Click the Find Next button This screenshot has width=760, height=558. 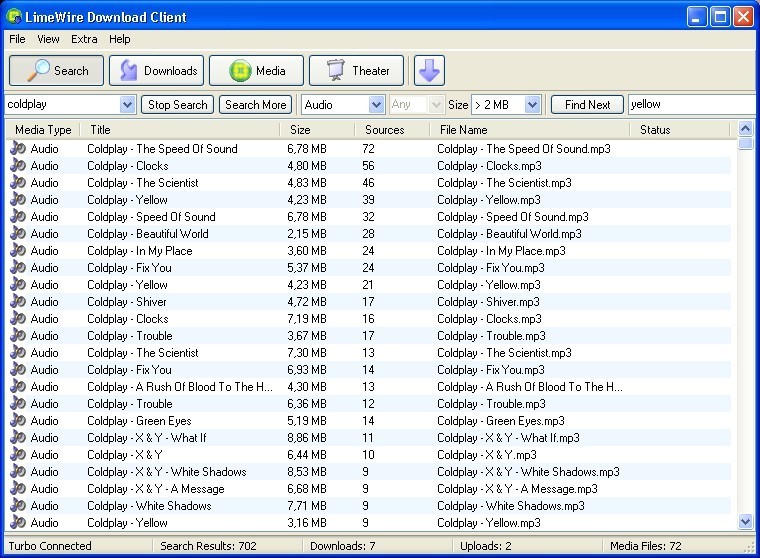tap(587, 105)
